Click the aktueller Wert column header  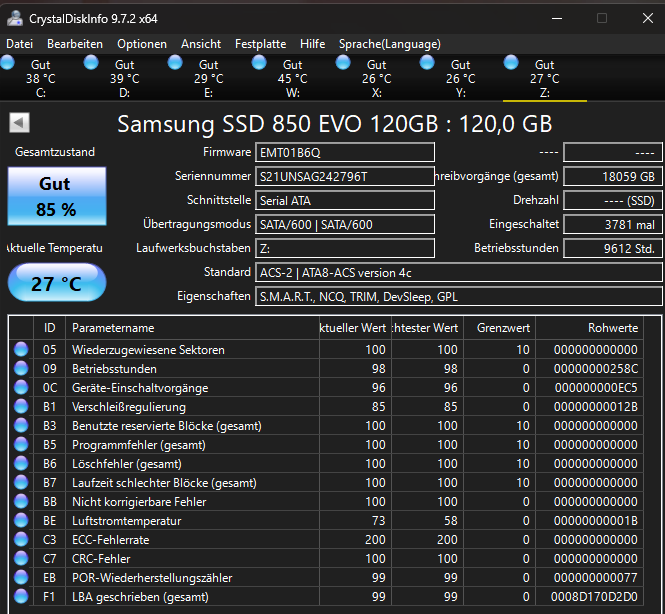[x=355, y=328]
